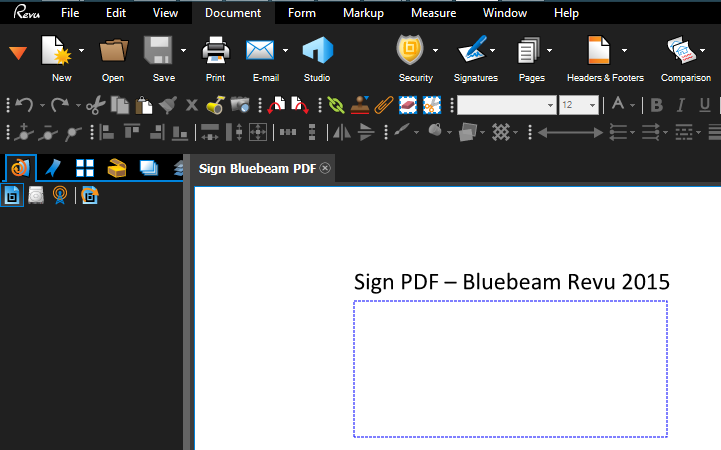Click the Pages icon

coord(529,50)
